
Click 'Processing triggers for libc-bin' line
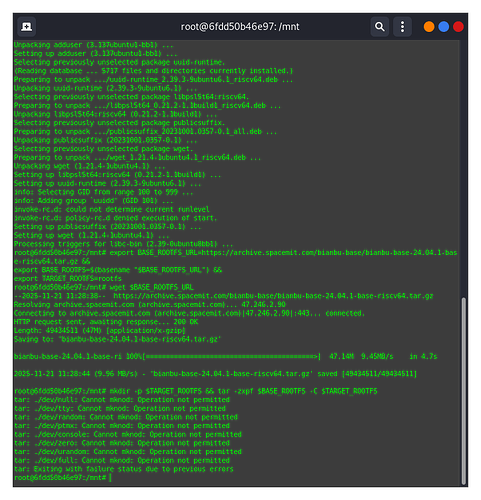(124, 244)
